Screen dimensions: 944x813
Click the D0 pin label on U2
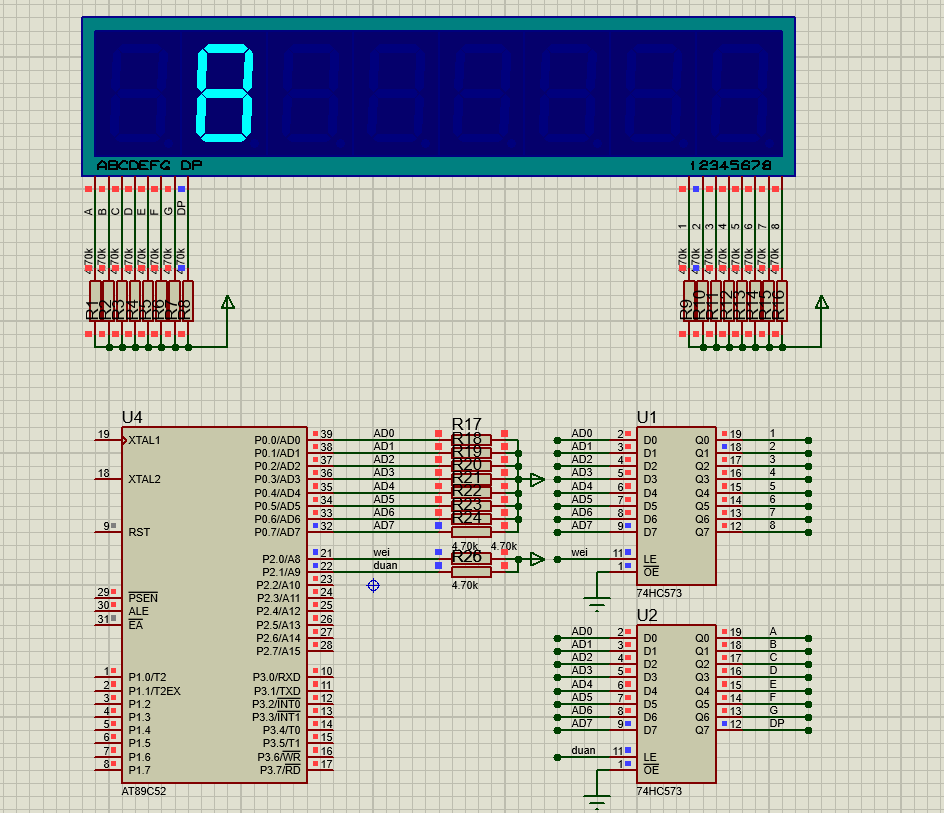pyautogui.click(x=650, y=638)
